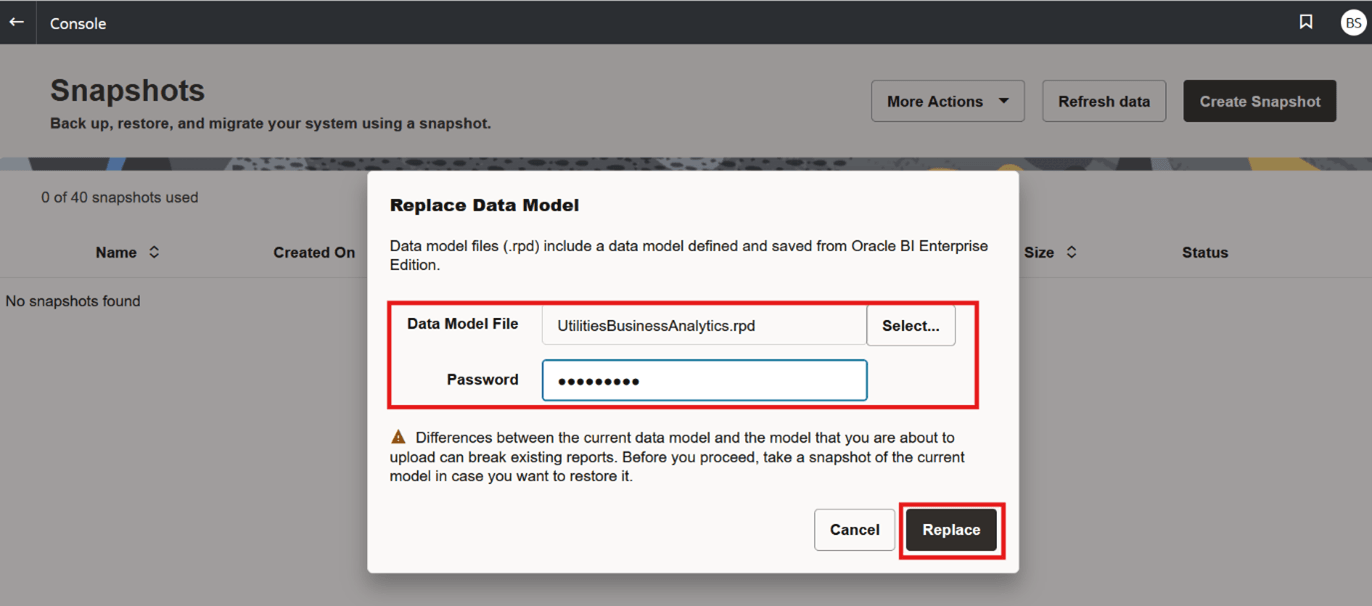The height and width of the screenshot is (606, 1372).
Task: Click the back arrow in the top bar
Action: 15,22
